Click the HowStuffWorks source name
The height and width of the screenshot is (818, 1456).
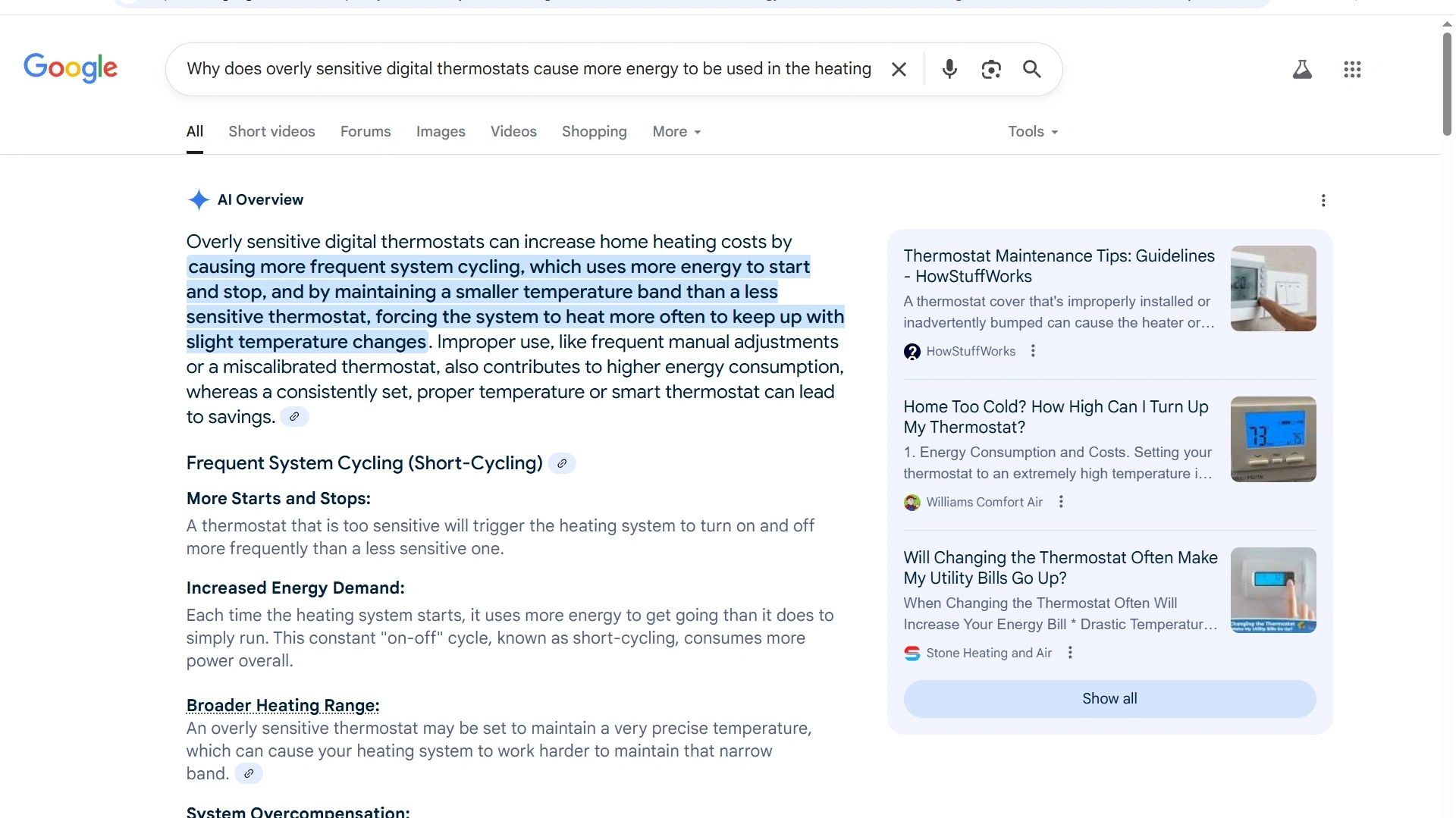tap(971, 352)
